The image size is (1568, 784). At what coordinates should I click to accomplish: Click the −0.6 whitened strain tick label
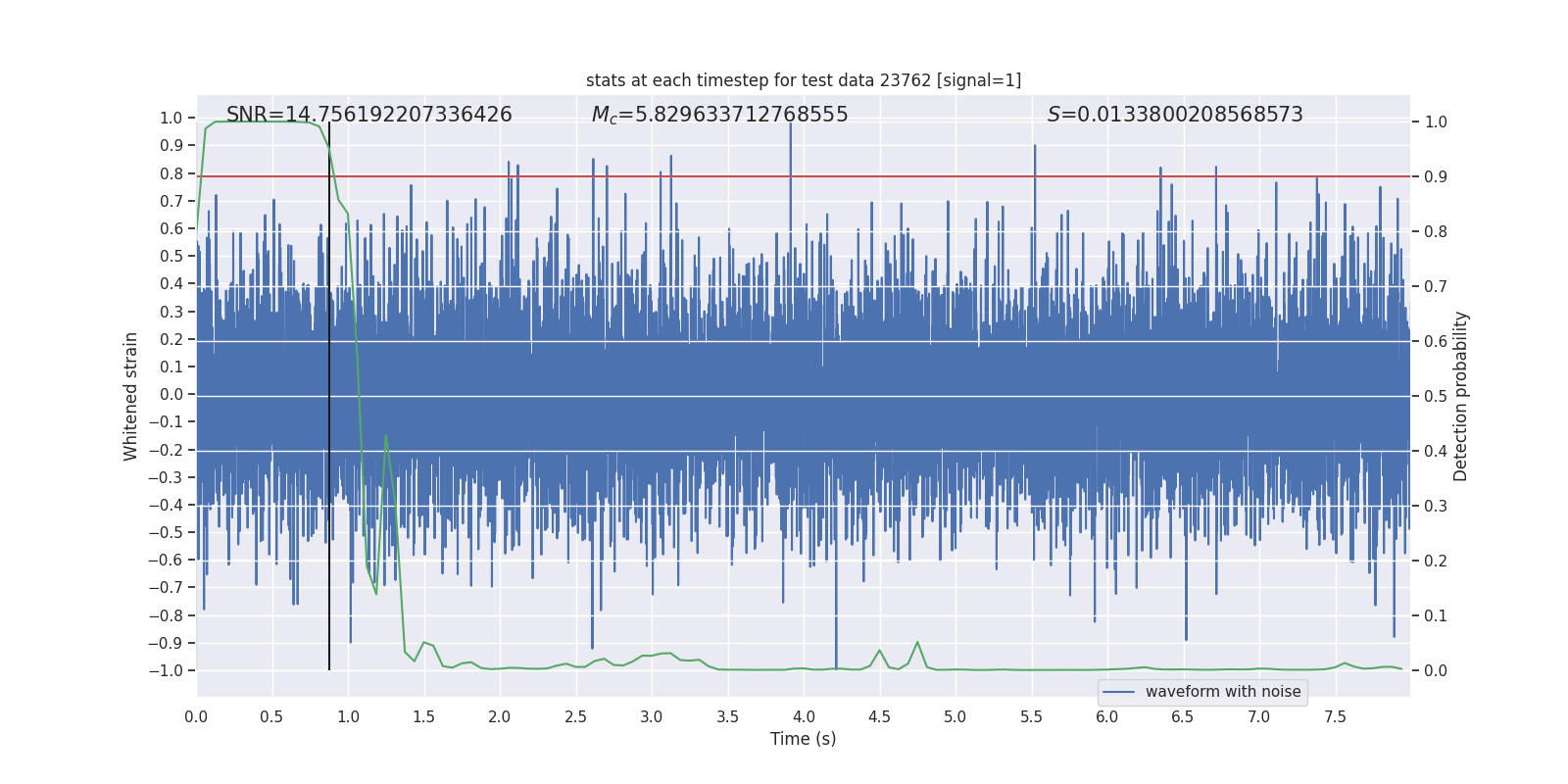tap(166, 560)
